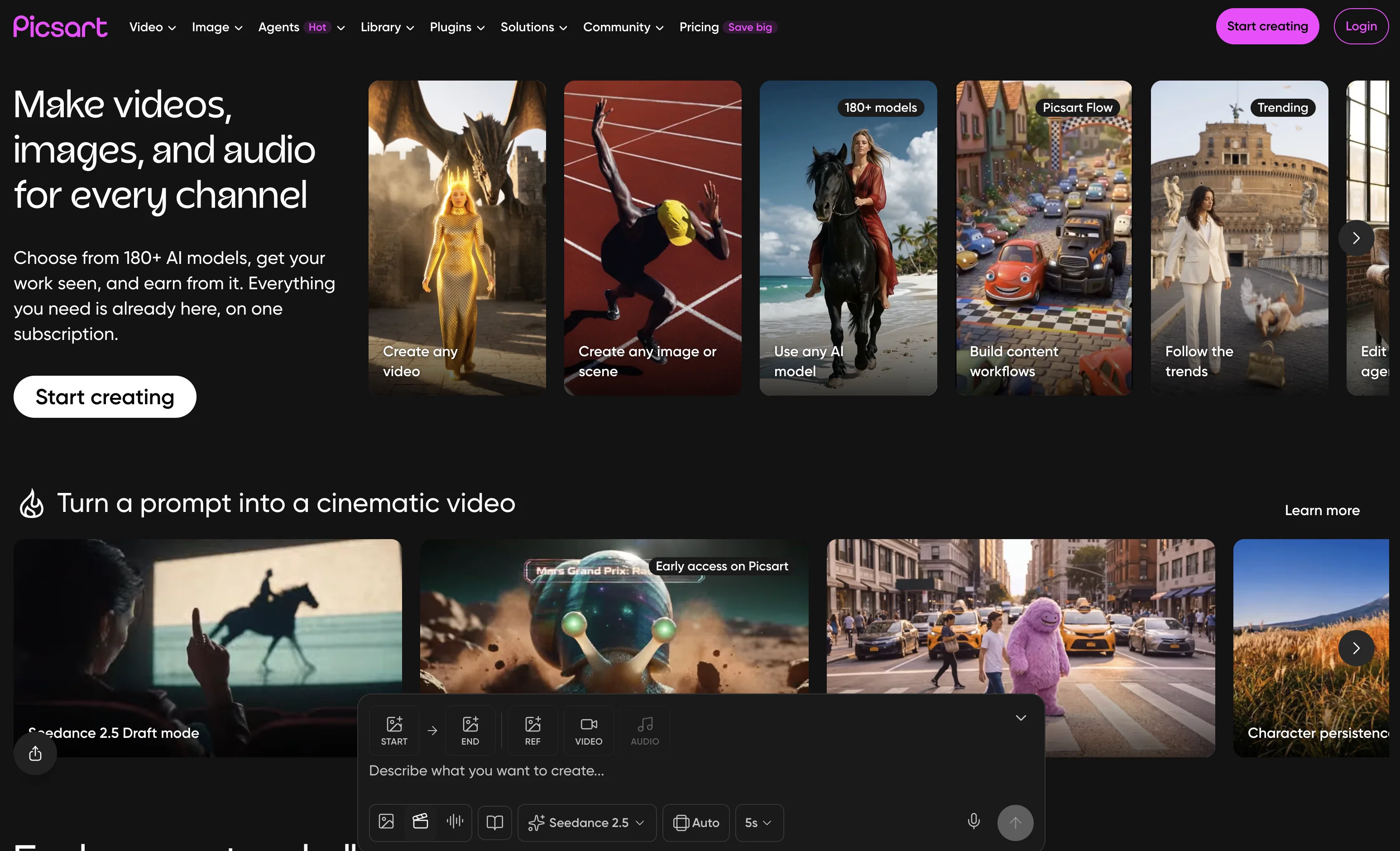The image size is (1400, 851).
Task: Open the Seedance 2.5 model dropdown
Action: point(587,822)
